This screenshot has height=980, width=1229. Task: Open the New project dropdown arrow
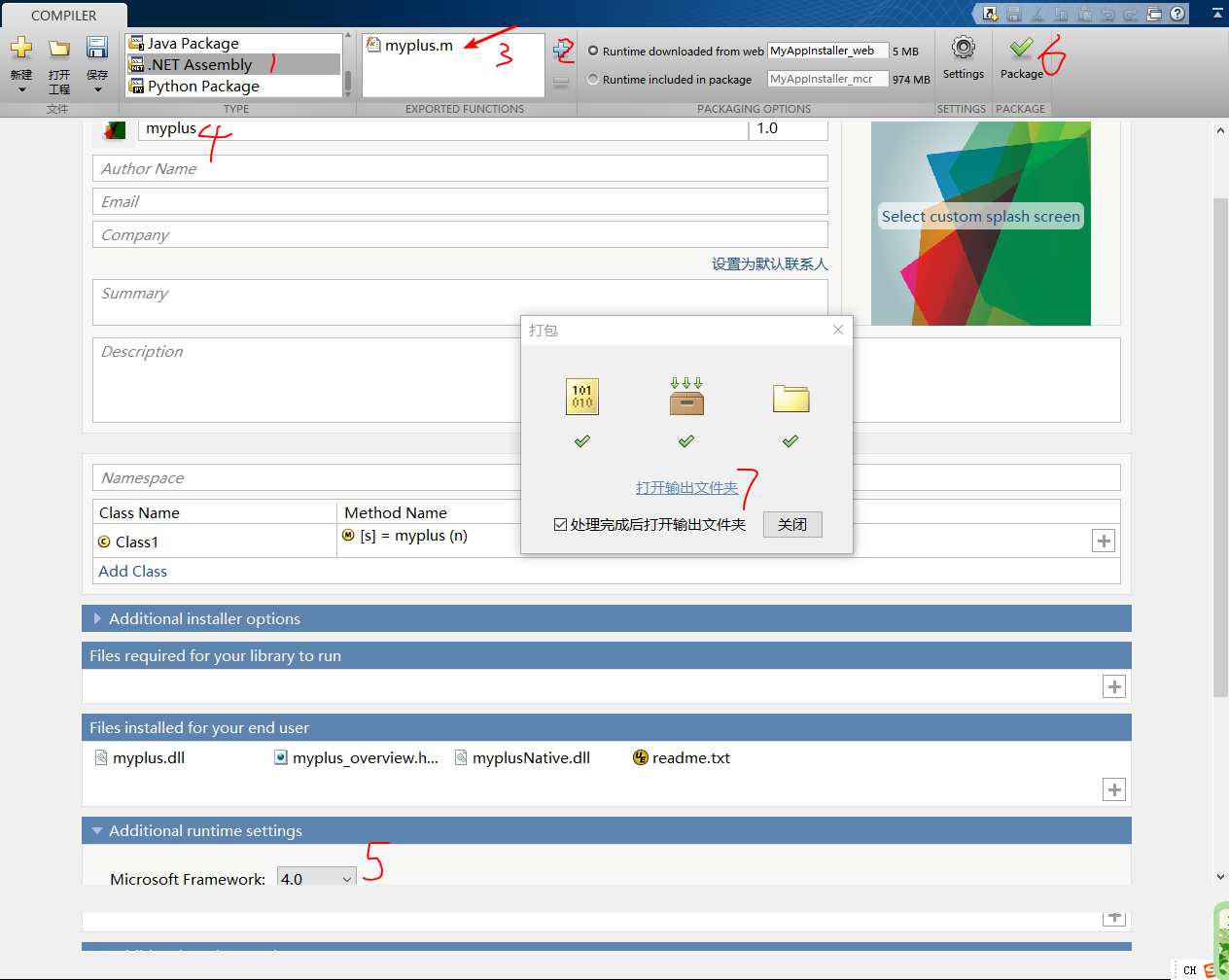click(x=22, y=89)
